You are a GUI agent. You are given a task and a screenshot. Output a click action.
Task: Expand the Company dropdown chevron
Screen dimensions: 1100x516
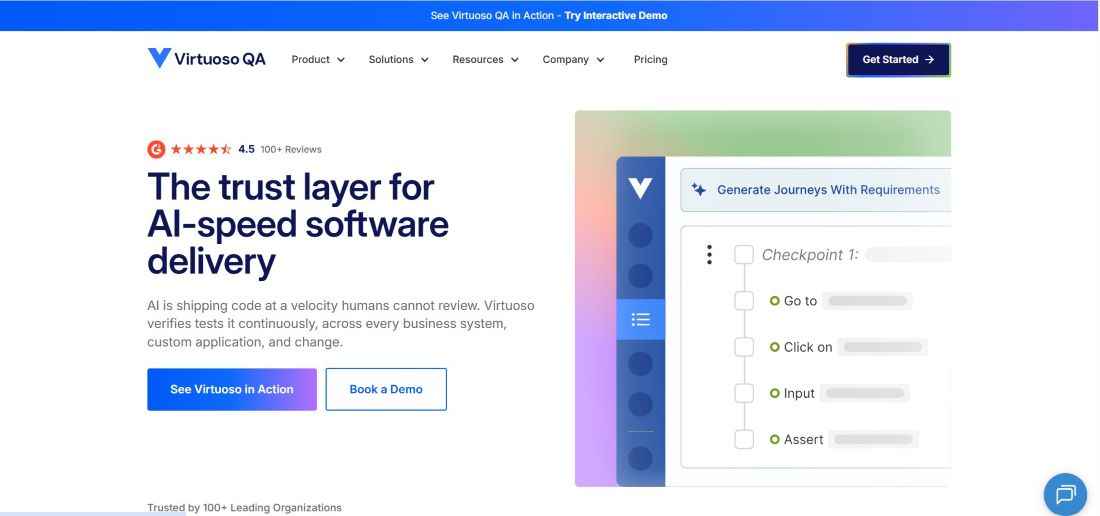[x=600, y=60]
